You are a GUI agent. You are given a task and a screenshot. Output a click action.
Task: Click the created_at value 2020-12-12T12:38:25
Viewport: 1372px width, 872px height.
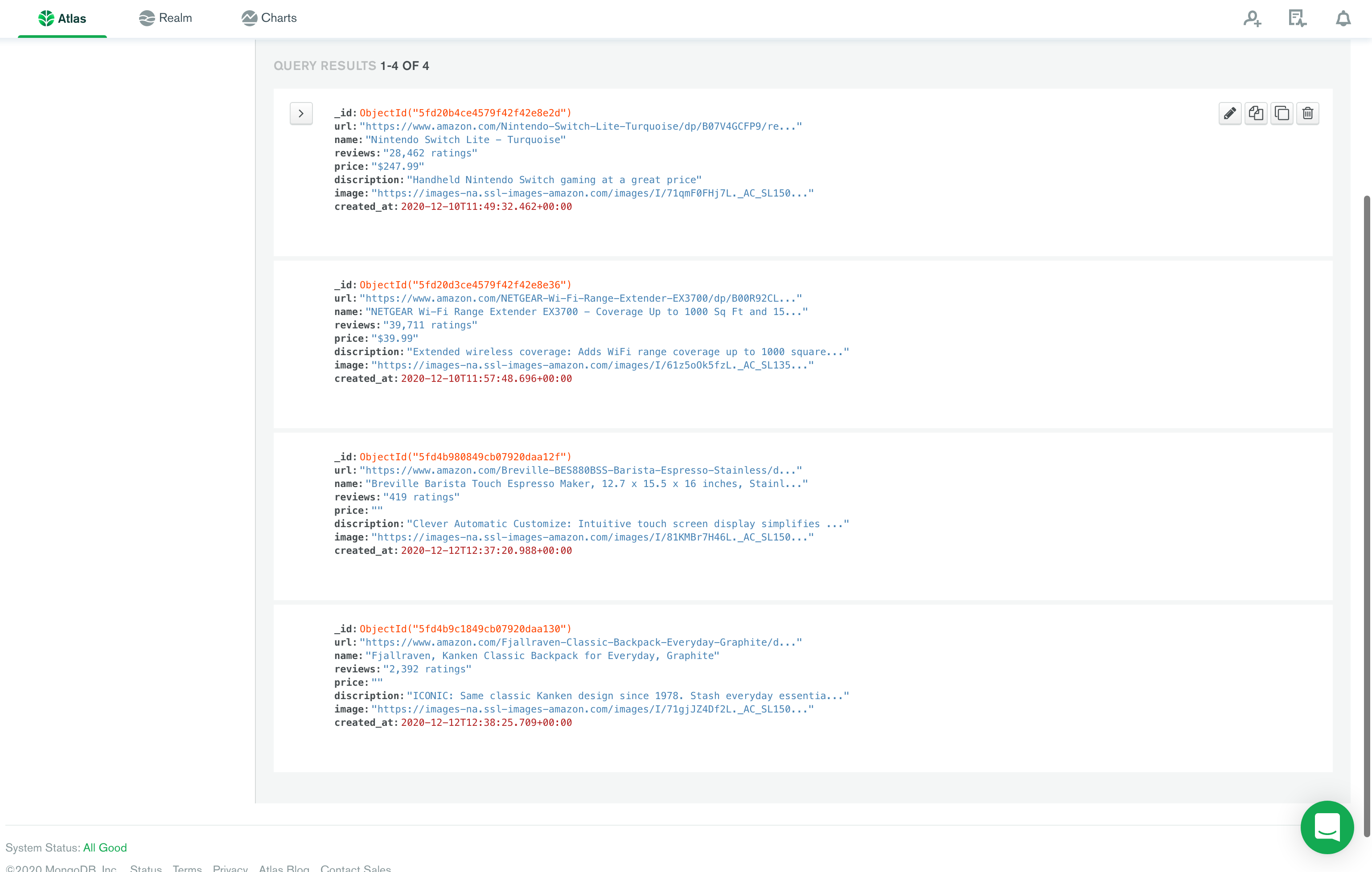coord(487,723)
